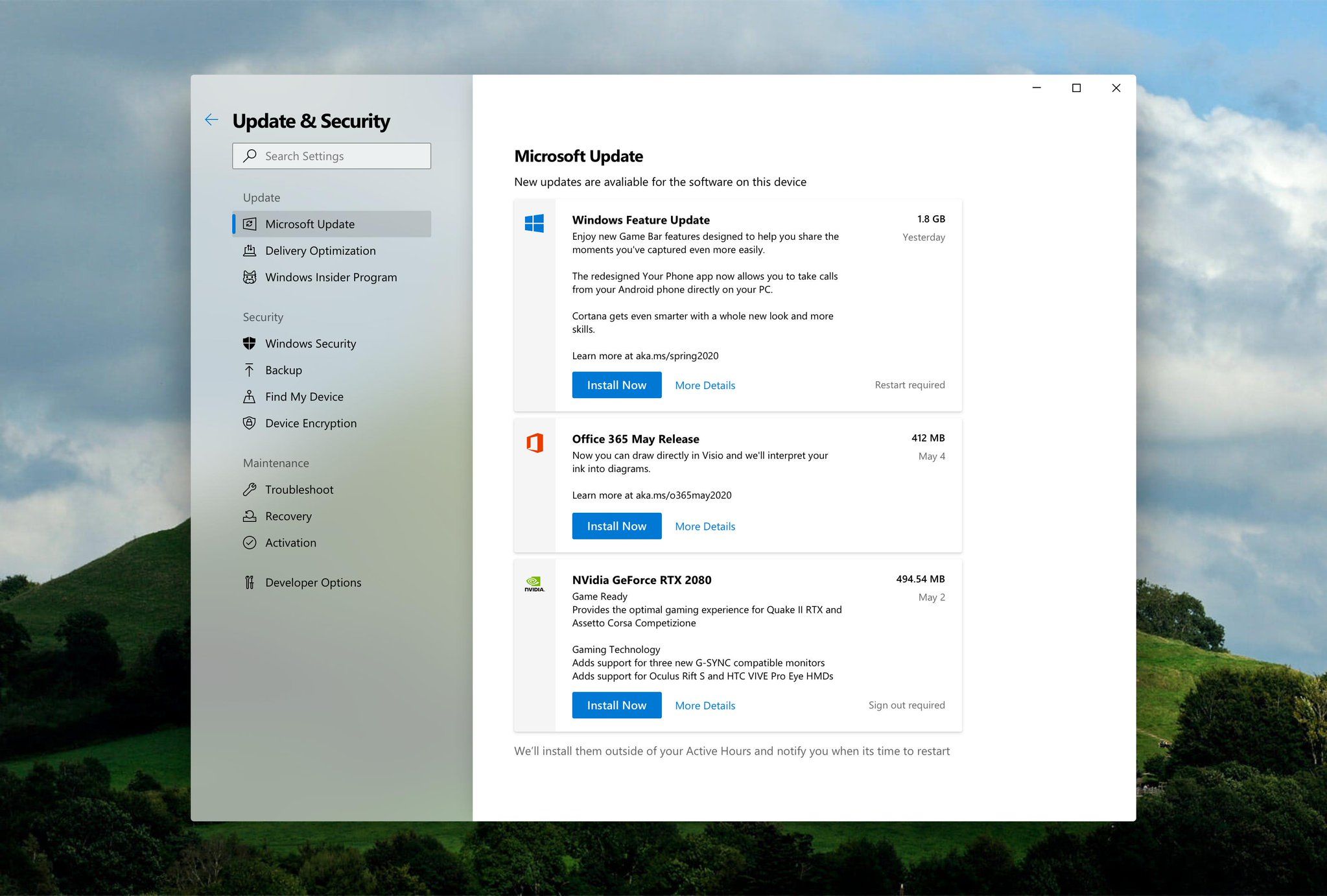Click the Windows Feature Update title
The width and height of the screenshot is (1327, 896).
(x=640, y=220)
